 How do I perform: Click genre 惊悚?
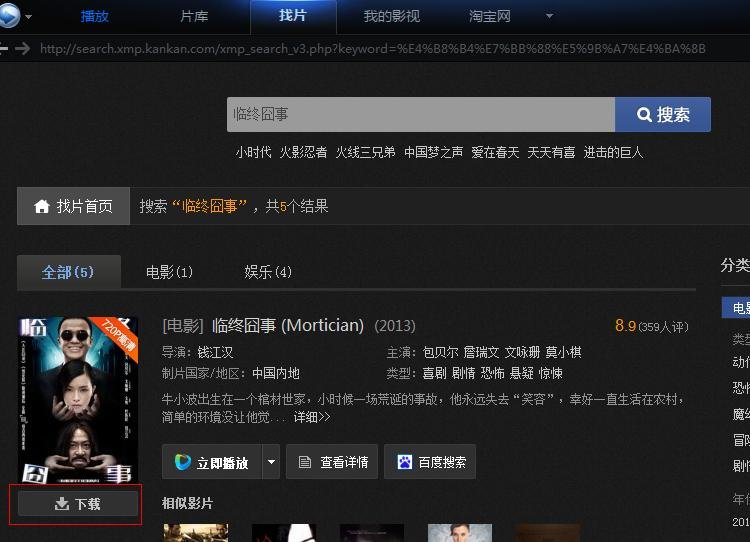tap(551, 373)
